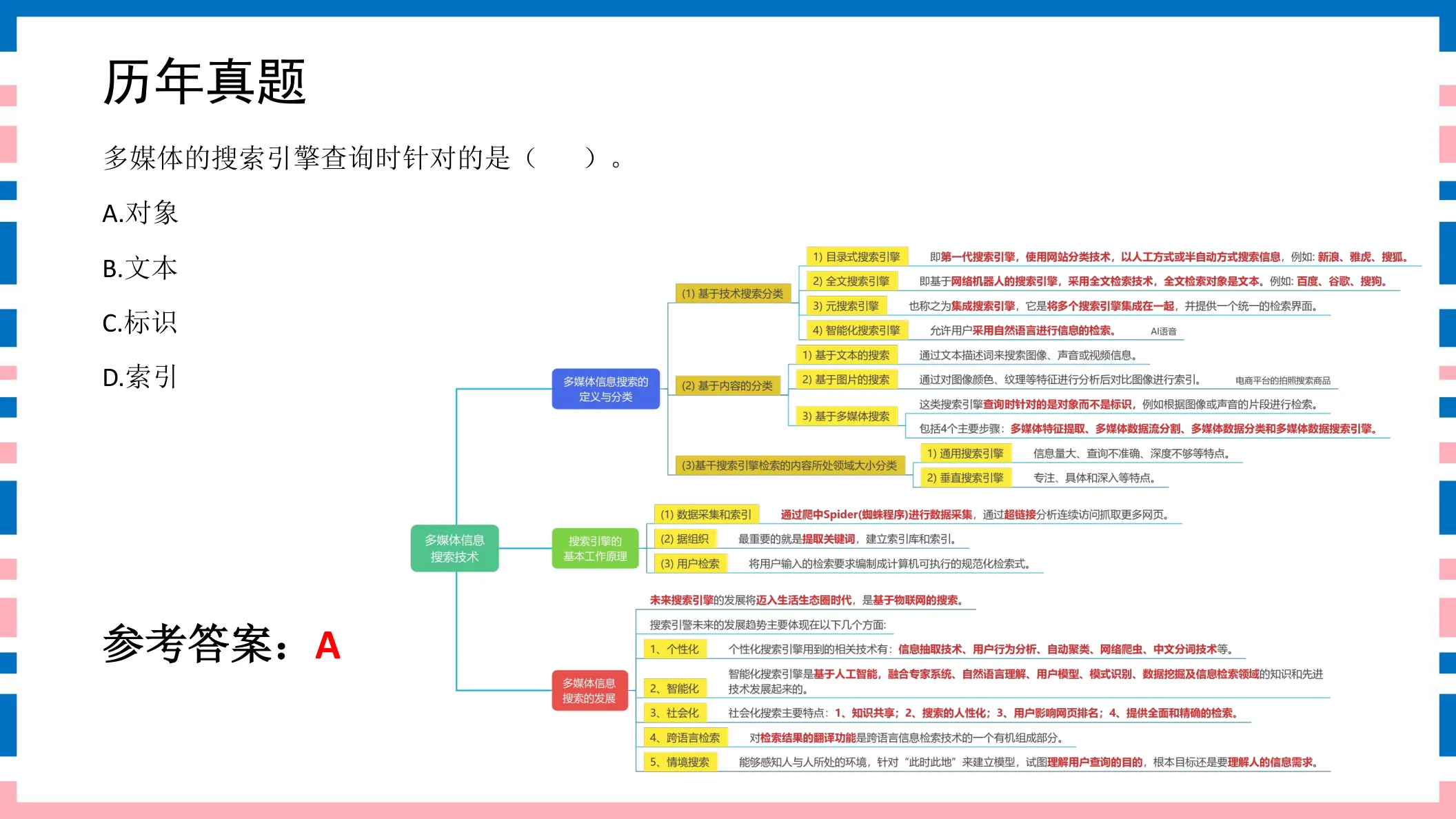The image size is (1456, 819).
Task: Click the 参考答案 label
Action: pyautogui.click(x=196, y=644)
